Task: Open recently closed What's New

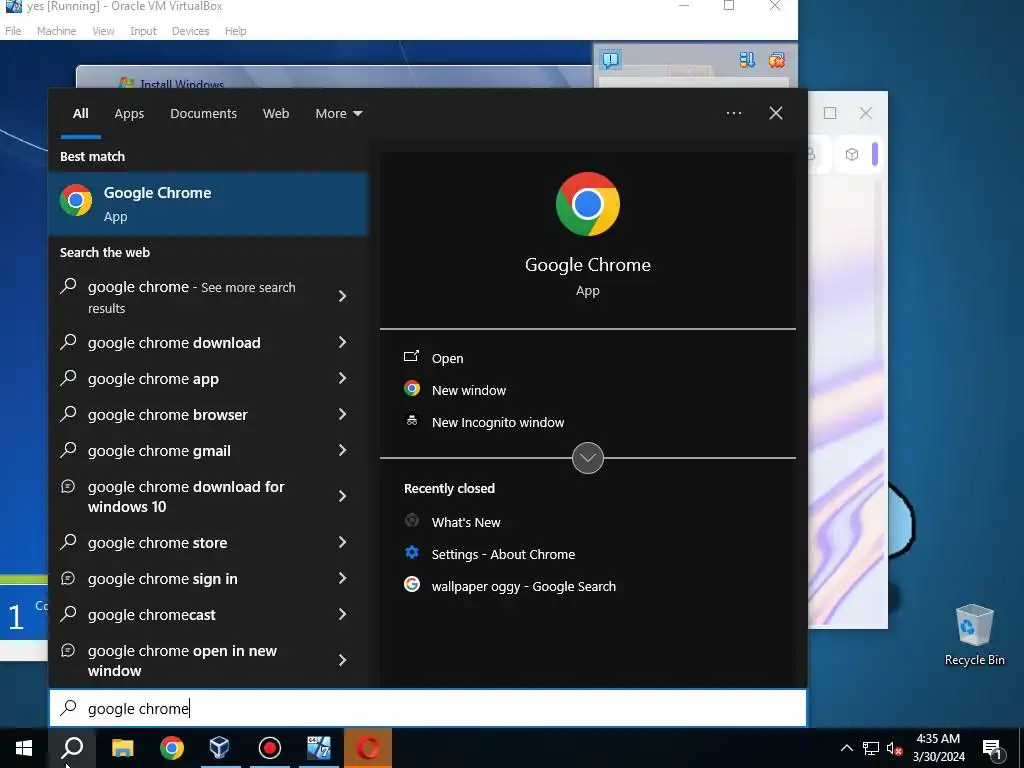Action: pos(466,522)
